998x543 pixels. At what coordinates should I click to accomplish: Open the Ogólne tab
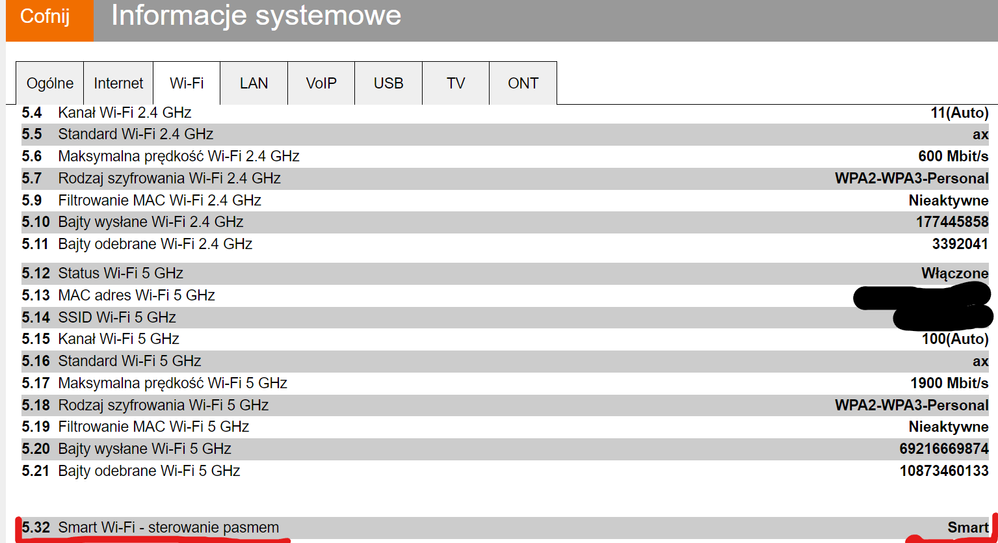(x=50, y=83)
